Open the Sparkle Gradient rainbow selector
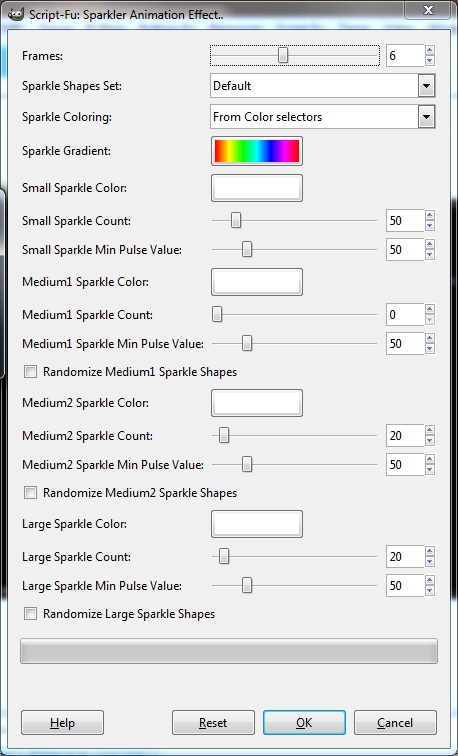The width and height of the screenshot is (458, 756). pos(257,151)
